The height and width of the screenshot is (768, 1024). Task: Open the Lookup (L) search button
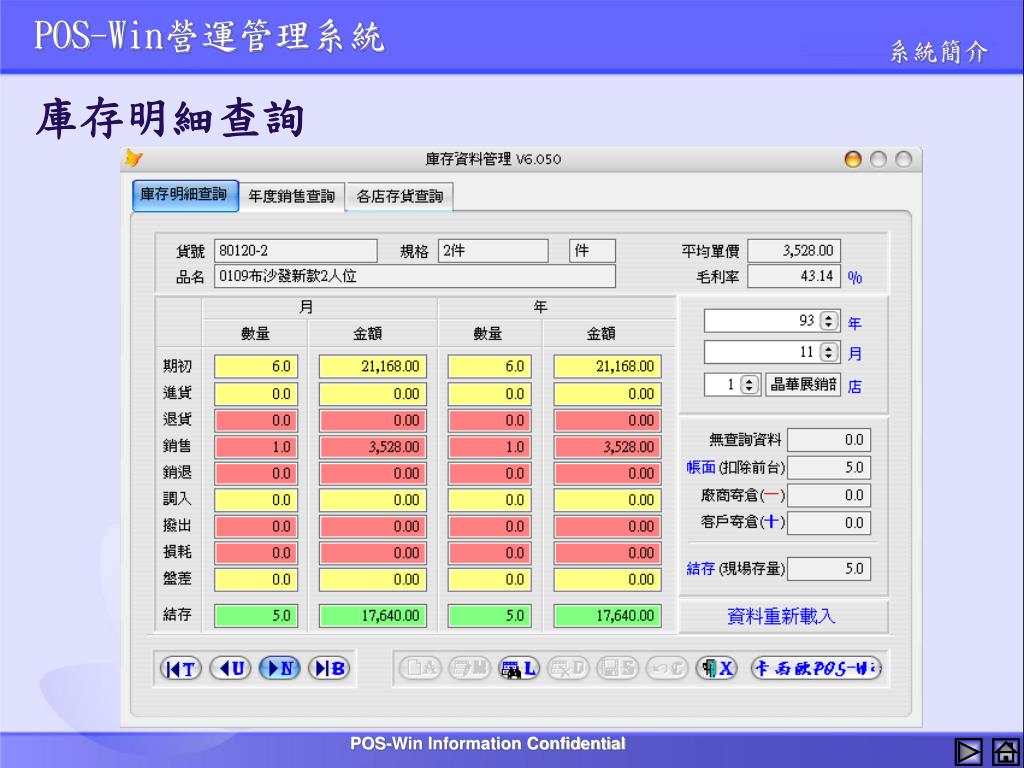tap(519, 669)
